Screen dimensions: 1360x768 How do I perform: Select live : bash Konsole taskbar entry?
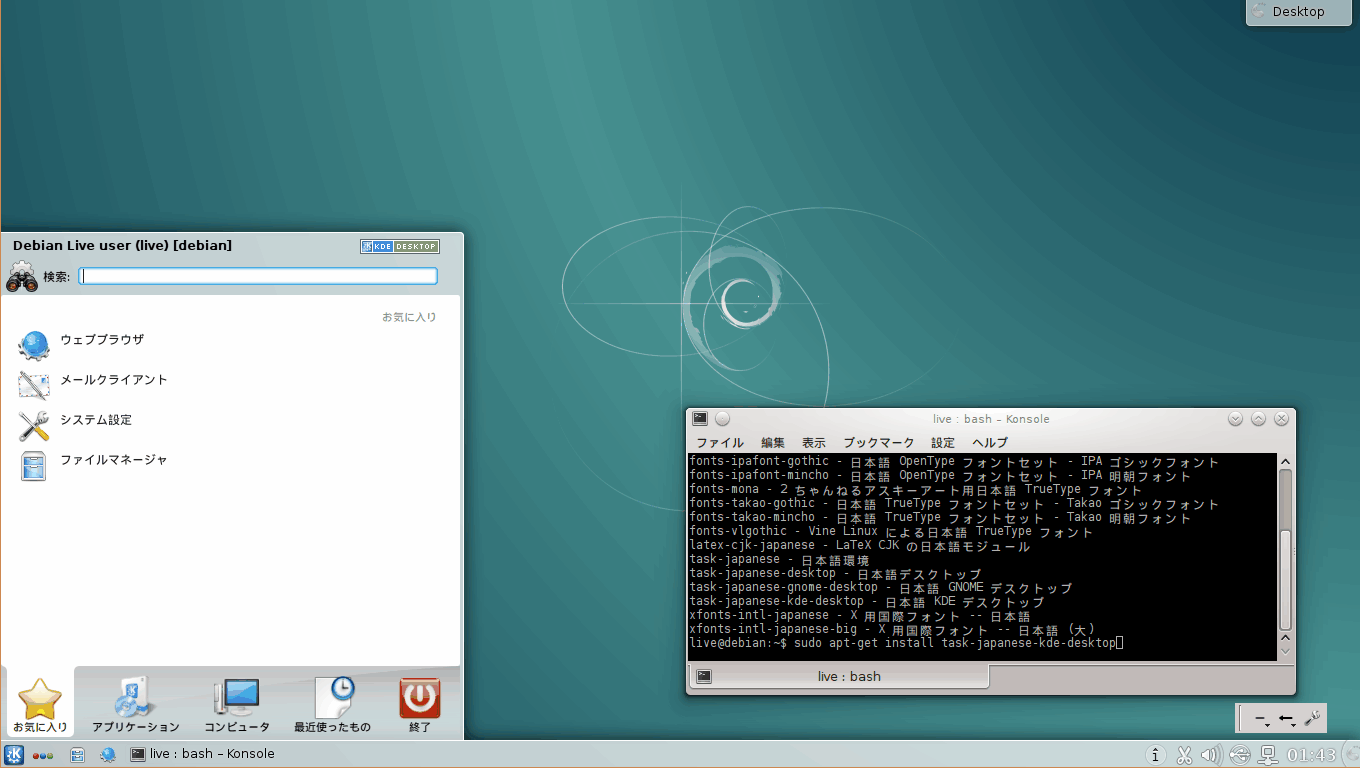[x=202, y=754]
